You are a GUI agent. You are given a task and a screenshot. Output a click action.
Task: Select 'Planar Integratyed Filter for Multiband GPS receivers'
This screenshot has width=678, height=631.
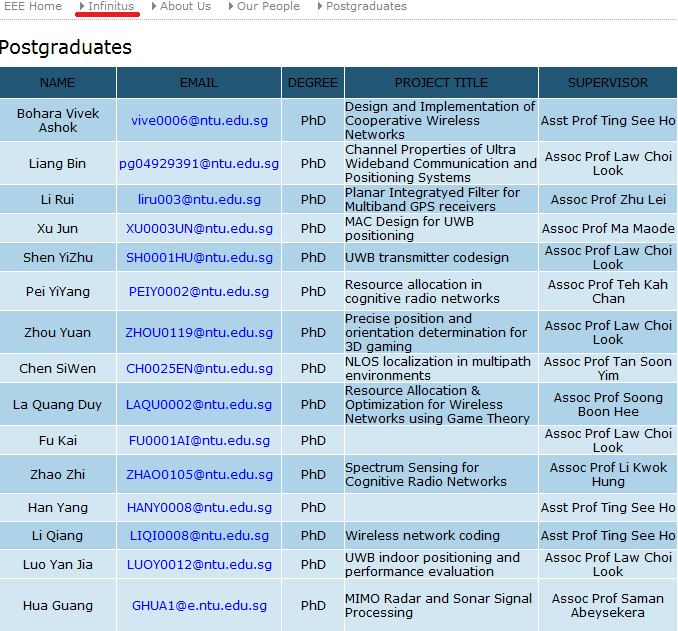point(432,199)
